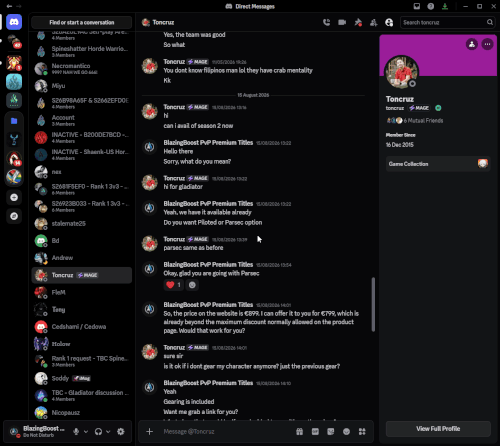Screen dimensions: 500x446
Task: Open the inbox icon in title bar
Action: pos(417,6)
